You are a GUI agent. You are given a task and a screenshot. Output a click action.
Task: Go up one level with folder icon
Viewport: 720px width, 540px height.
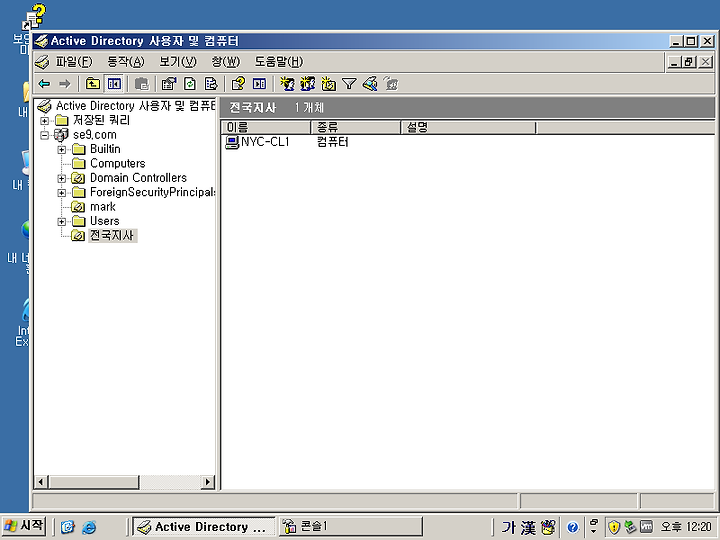coord(93,84)
